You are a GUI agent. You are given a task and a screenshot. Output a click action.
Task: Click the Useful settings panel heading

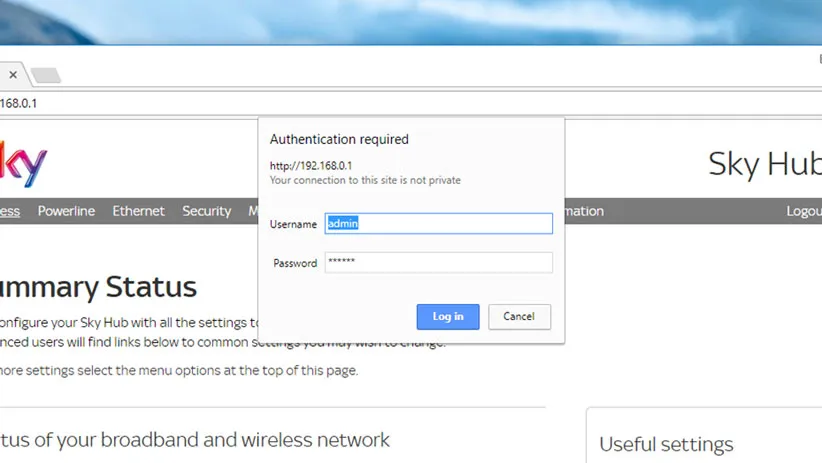666,444
